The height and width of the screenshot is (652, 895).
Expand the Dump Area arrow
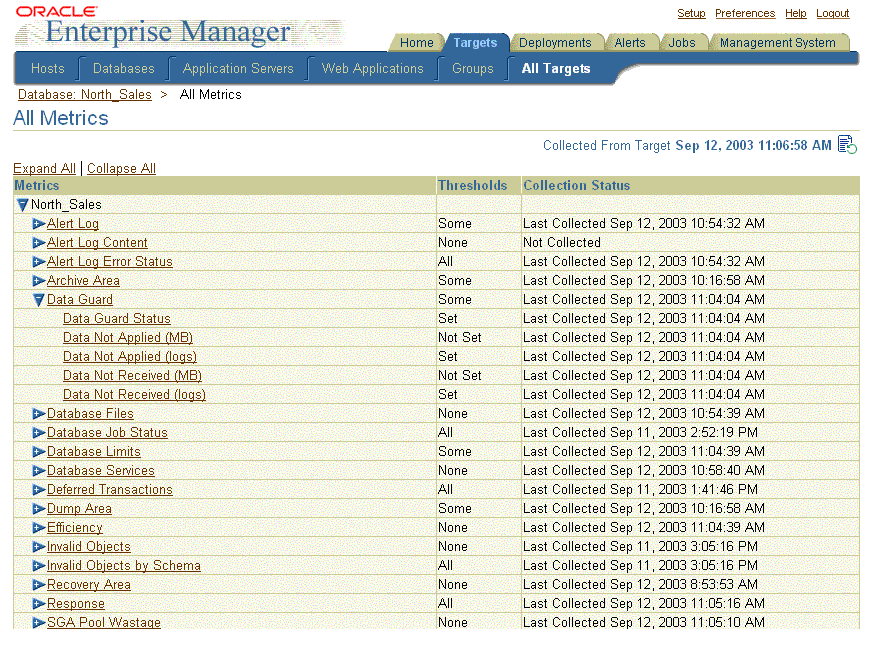pyautogui.click(x=39, y=509)
